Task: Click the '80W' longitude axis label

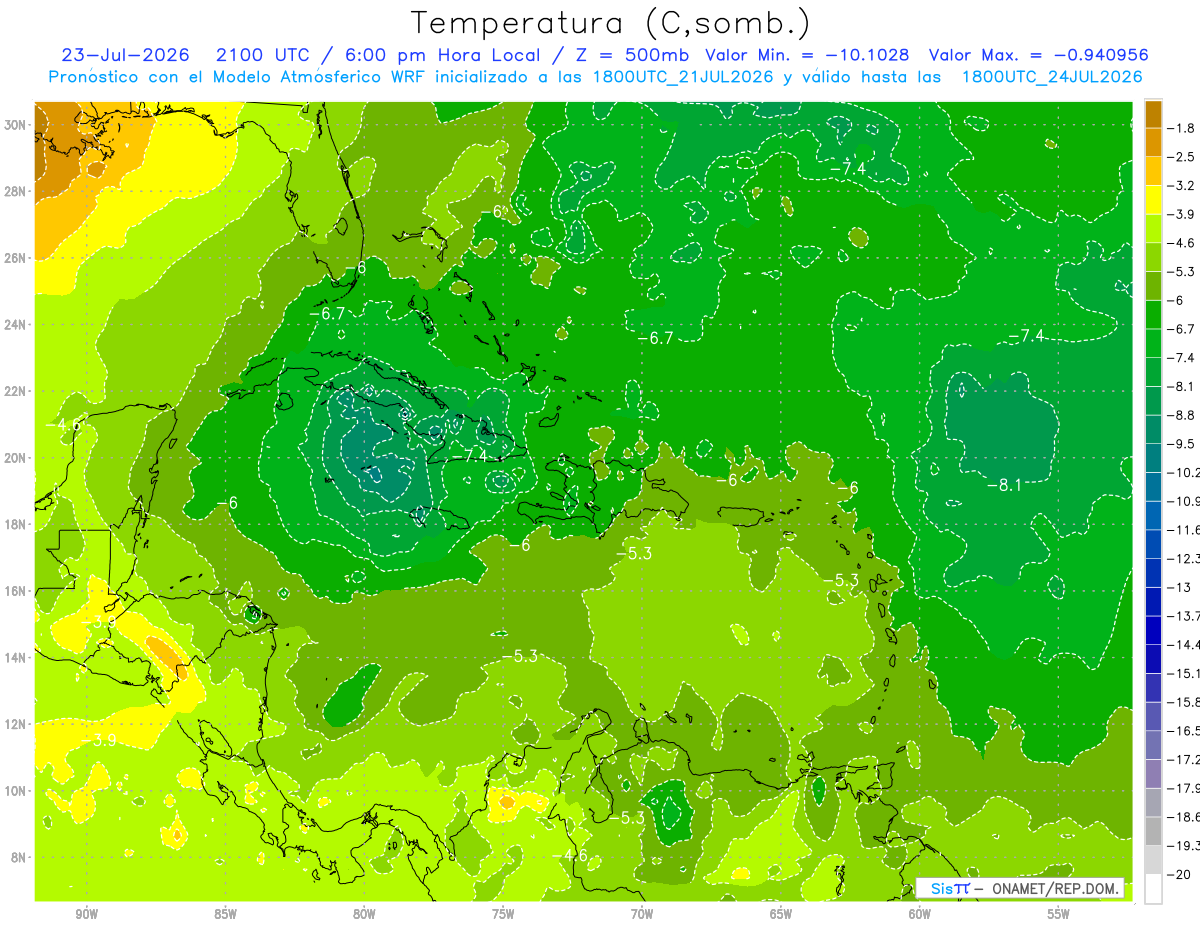Action: click(364, 915)
